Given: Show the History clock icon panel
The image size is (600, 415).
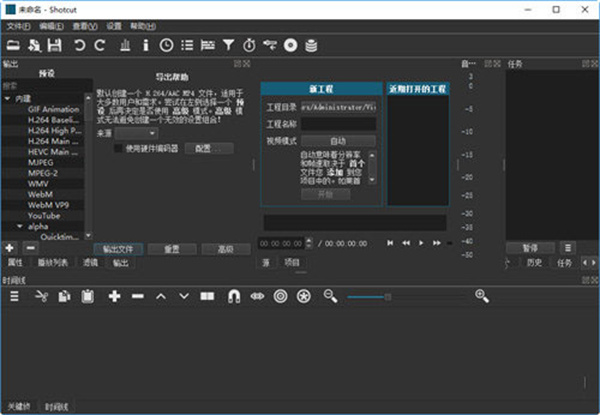Looking at the screenshot, I should (x=166, y=45).
